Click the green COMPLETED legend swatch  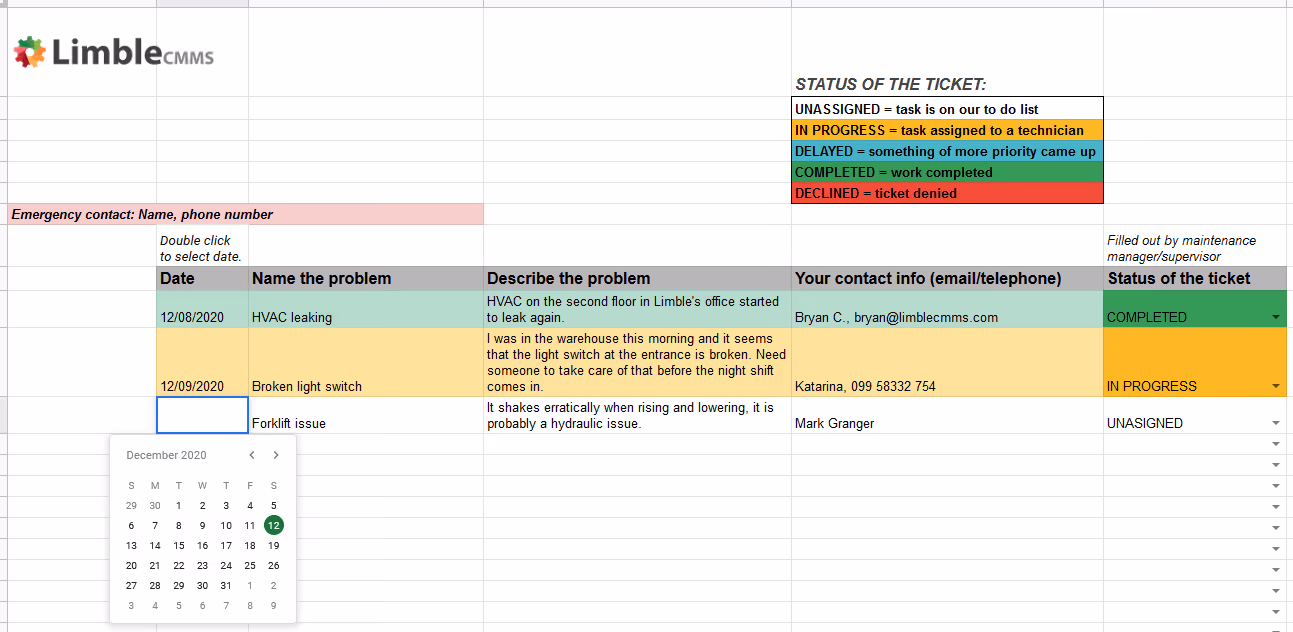pyautogui.click(x=947, y=172)
